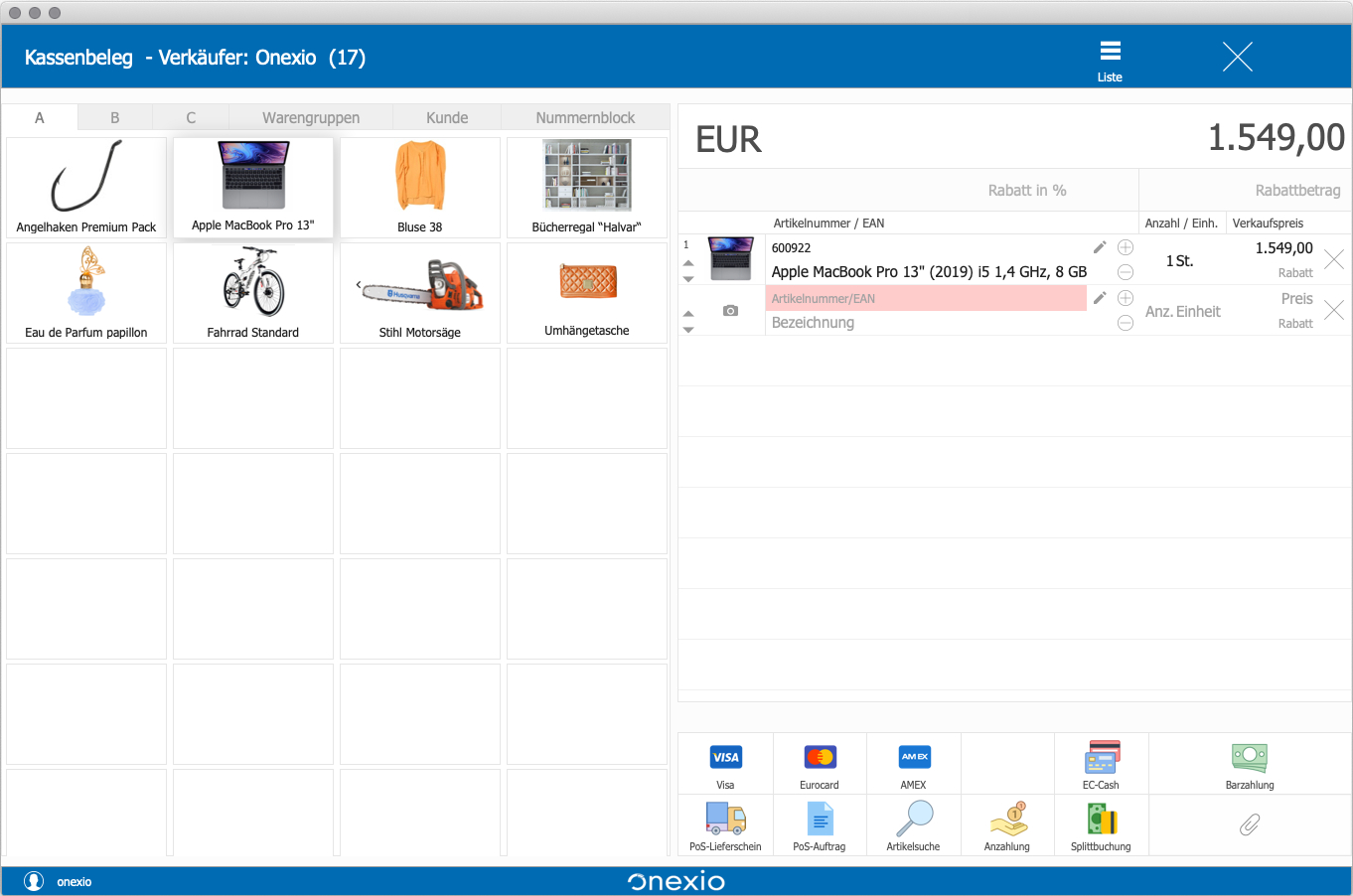The height and width of the screenshot is (896, 1353).
Task: Click the 1 St. quantity of MacBook Pro
Action: pyautogui.click(x=1180, y=260)
